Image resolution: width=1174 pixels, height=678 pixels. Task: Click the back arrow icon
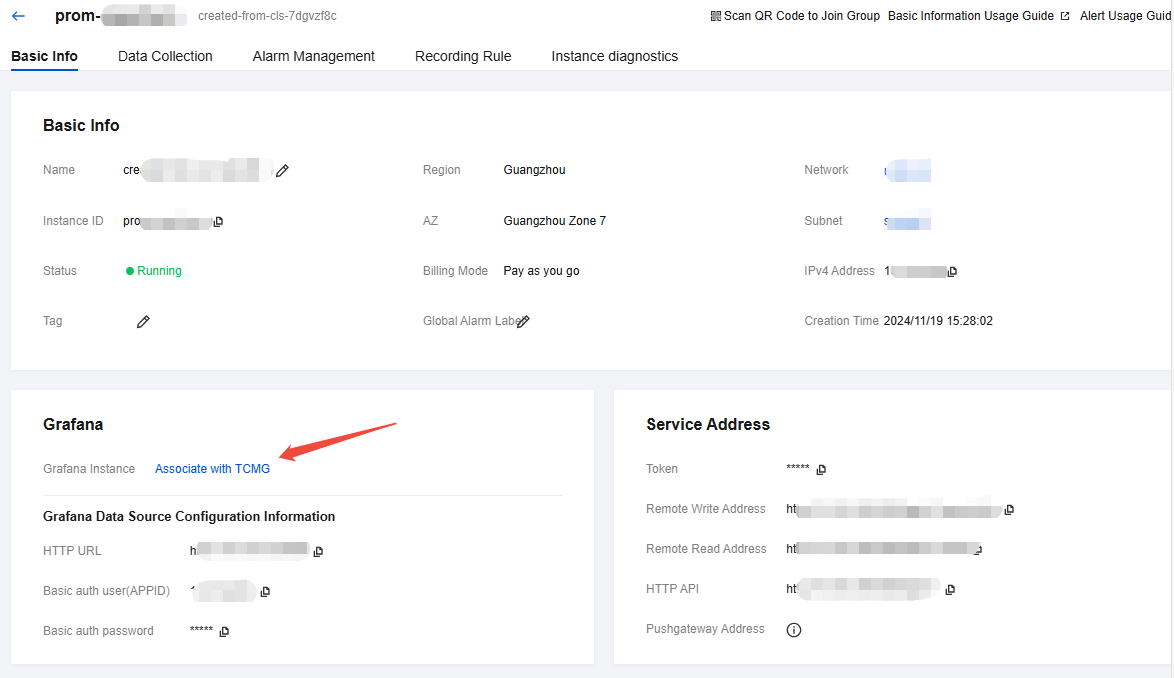point(18,16)
